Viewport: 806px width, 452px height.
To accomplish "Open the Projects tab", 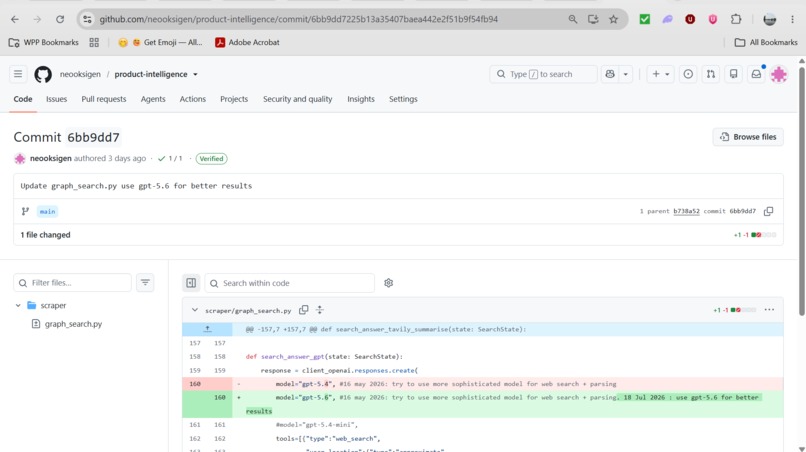I will pos(234,99).
